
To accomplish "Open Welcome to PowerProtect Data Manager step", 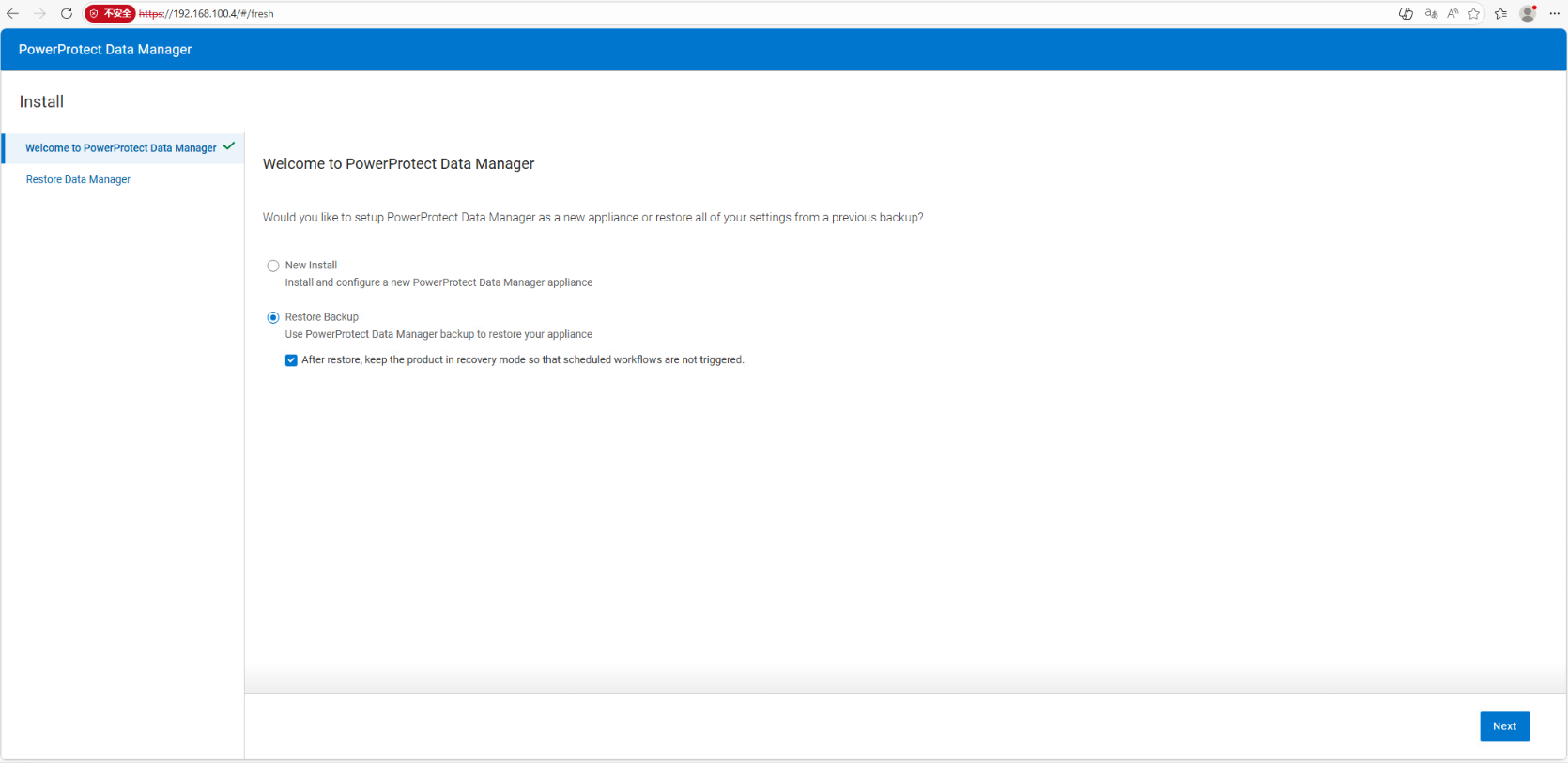I will pos(124,148).
